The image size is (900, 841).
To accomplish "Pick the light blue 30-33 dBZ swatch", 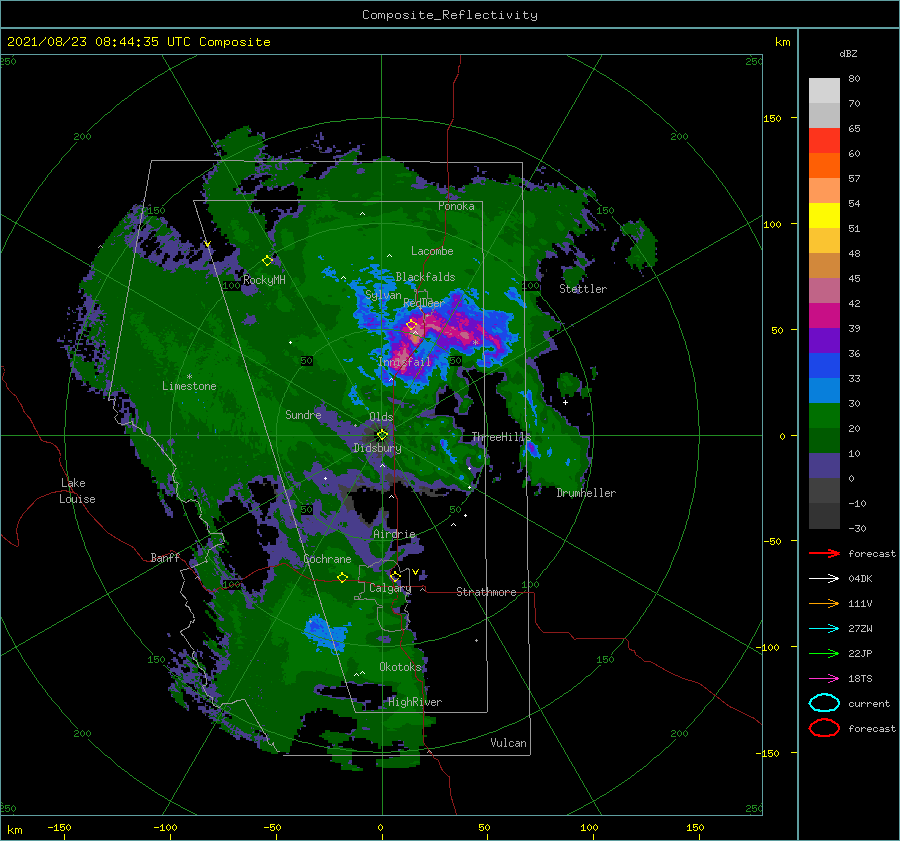I will coord(824,391).
